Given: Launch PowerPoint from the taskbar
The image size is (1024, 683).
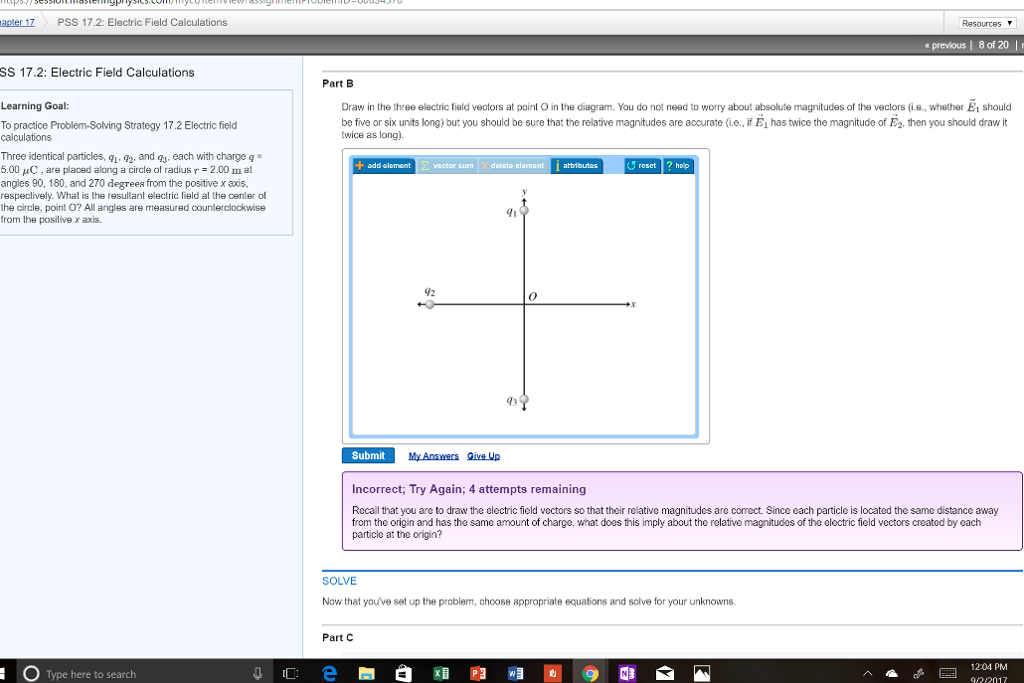Looking at the screenshot, I should [x=477, y=672].
